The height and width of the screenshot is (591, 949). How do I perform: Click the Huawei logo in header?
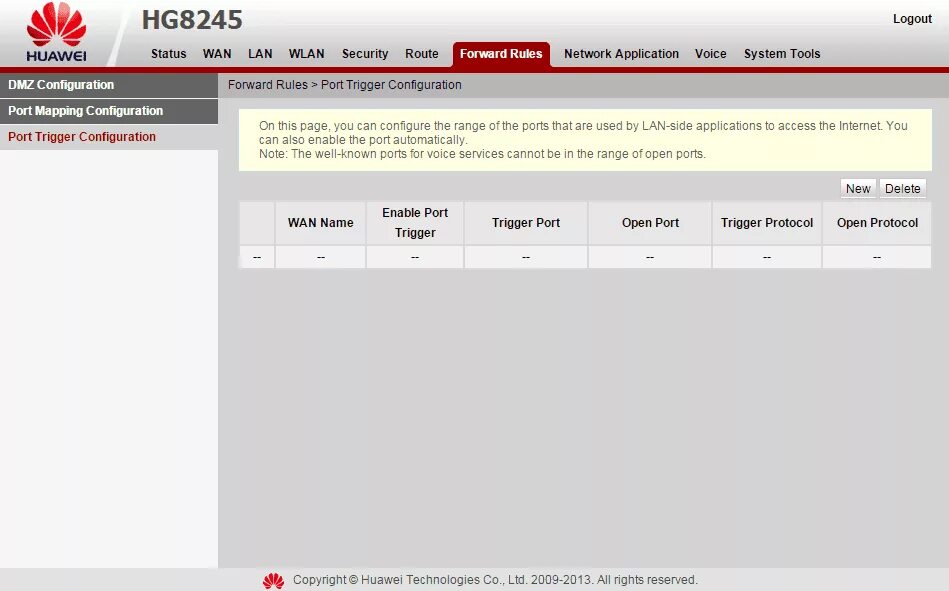(56, 32)
